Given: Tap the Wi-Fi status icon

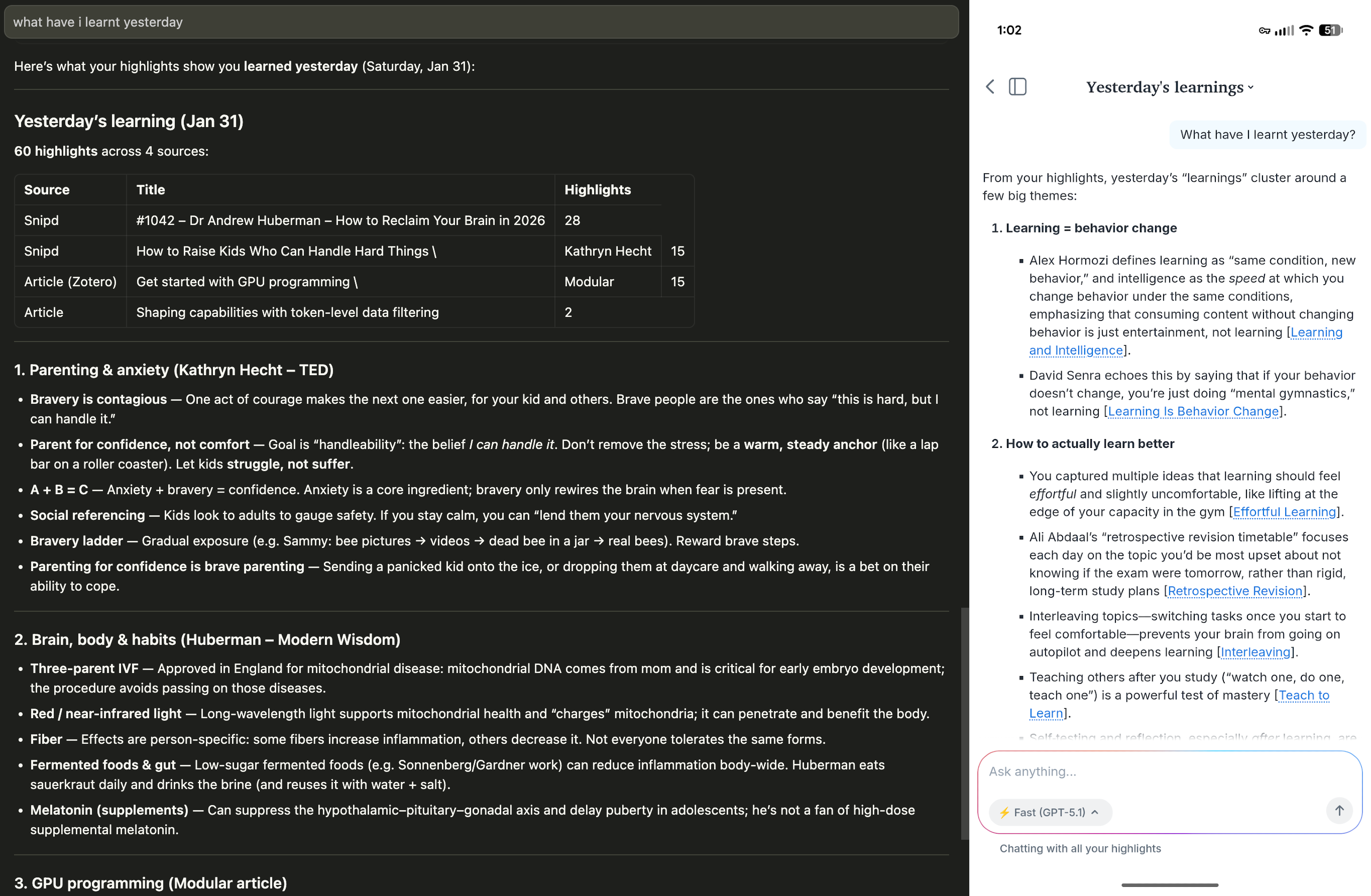Looking at the screenshot, I should pyautogui.click(x=1307, y=30).
